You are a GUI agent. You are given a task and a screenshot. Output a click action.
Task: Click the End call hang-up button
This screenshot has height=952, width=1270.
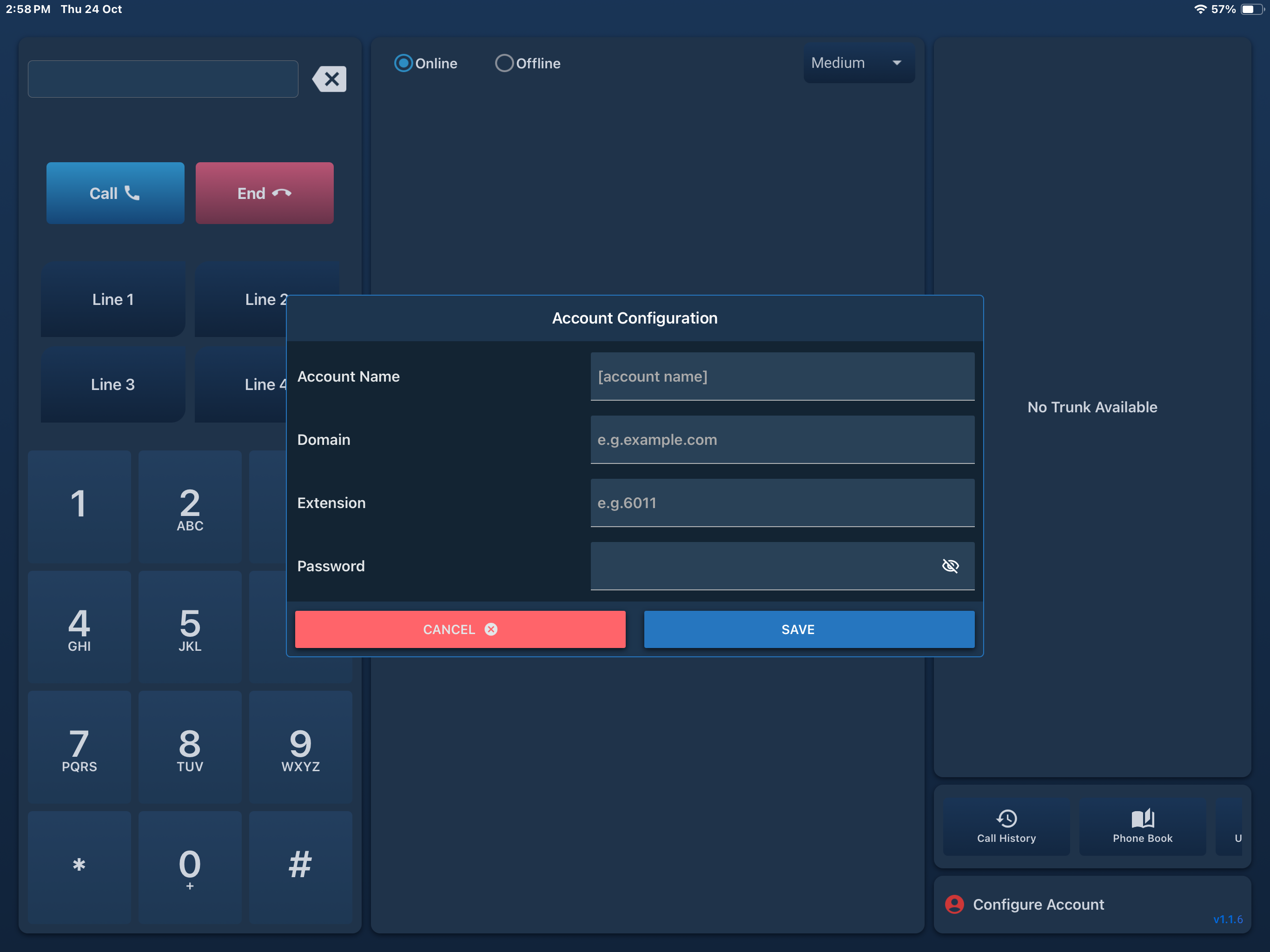click(265, 193)
